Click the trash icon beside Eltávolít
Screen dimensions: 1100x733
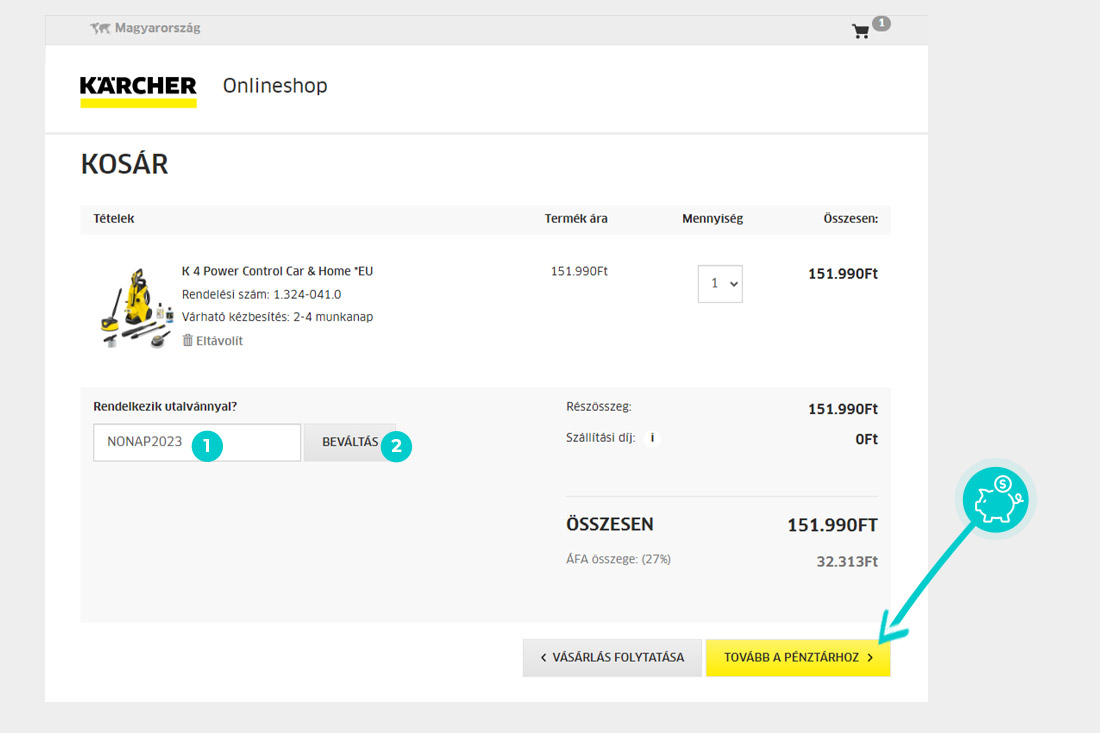click(187, 340)
